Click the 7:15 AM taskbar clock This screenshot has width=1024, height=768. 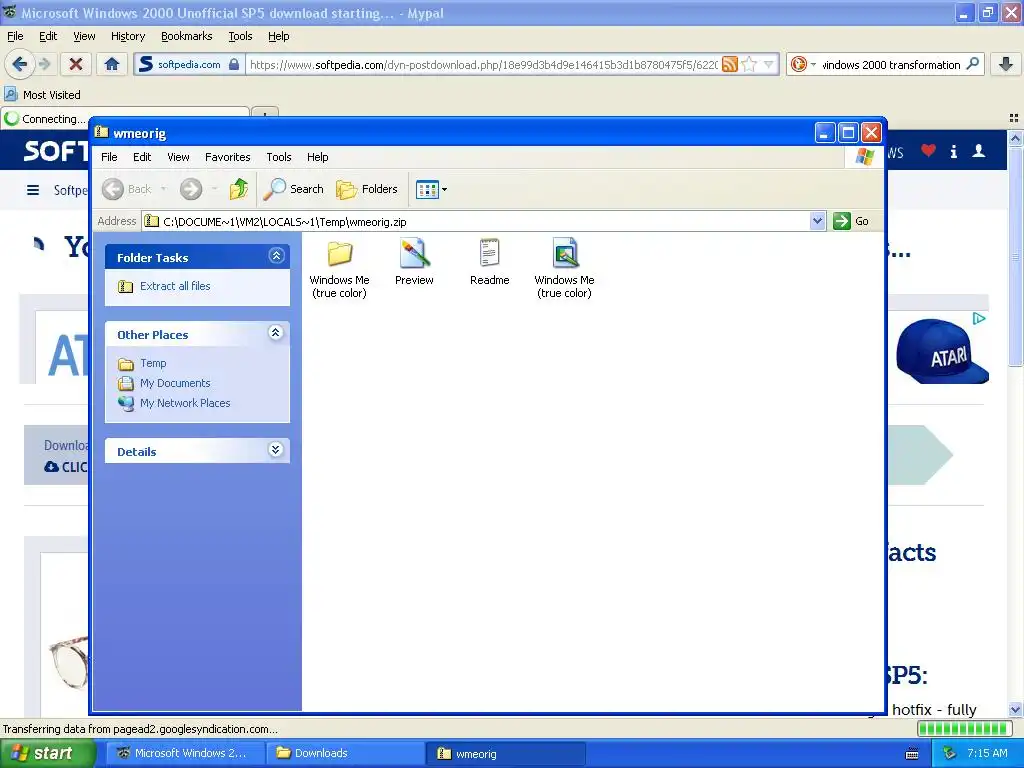click(x=987, y=754)
